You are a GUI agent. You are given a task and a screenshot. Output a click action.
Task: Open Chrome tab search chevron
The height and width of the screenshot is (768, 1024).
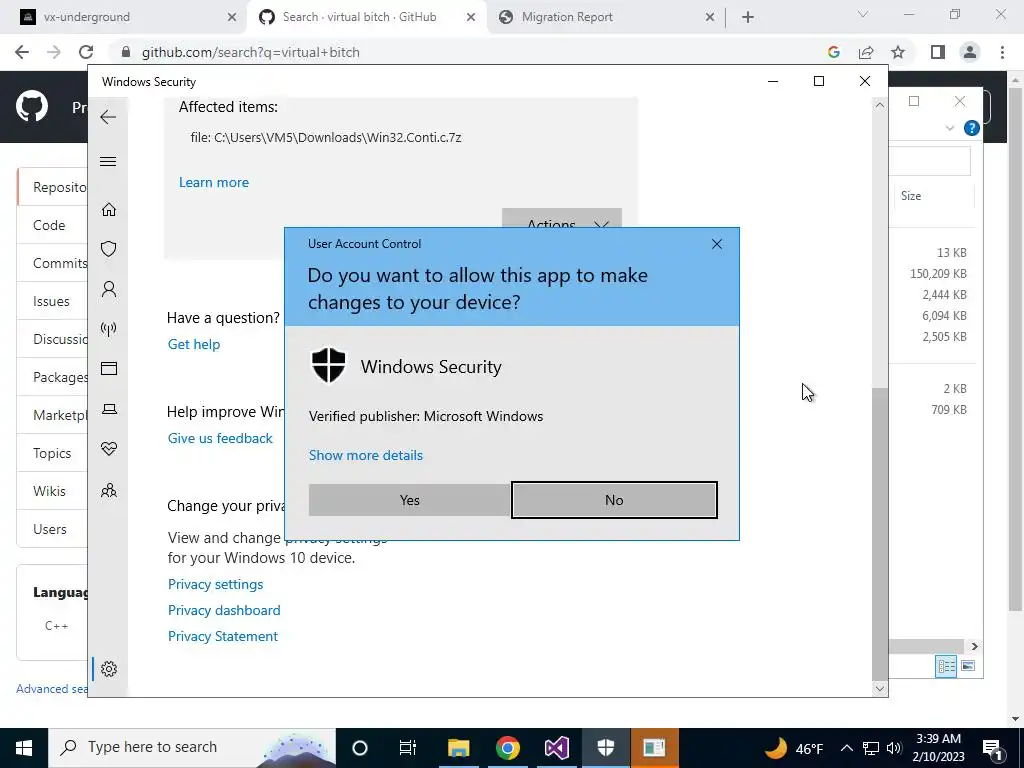pos(863,14)
